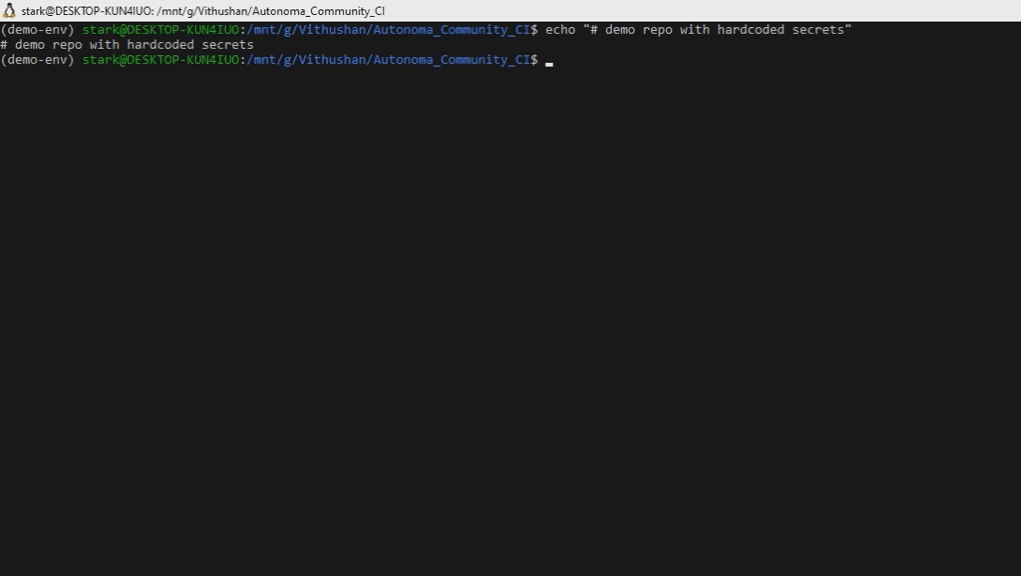The width and height of the screenshot is (1021, 576).
Task: Click the window title text stark@DESKTOP-KUN4IUO
Action: pyautogui.click(x=87, y=11)
